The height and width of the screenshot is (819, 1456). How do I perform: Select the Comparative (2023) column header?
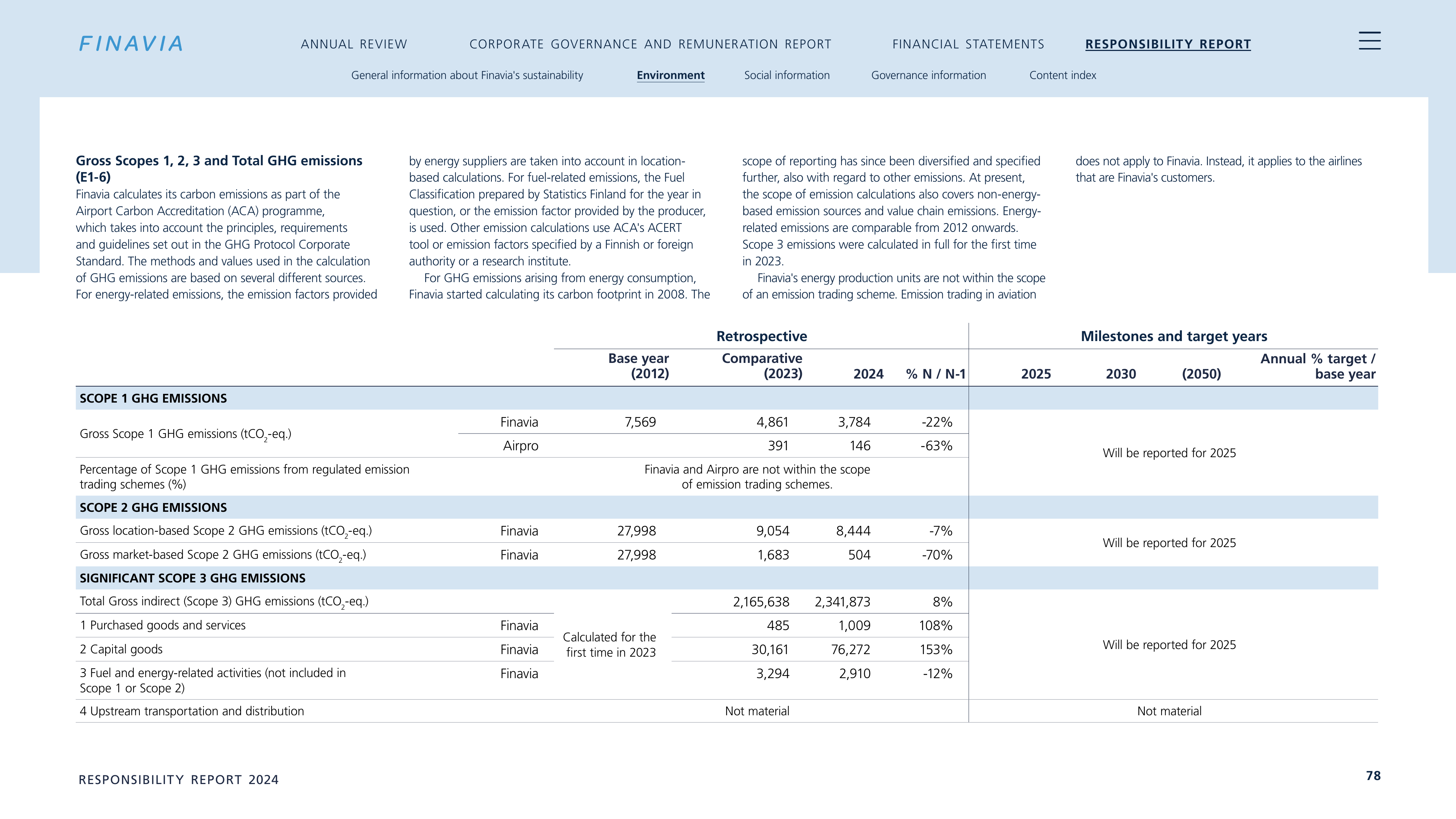coord(762,366)
